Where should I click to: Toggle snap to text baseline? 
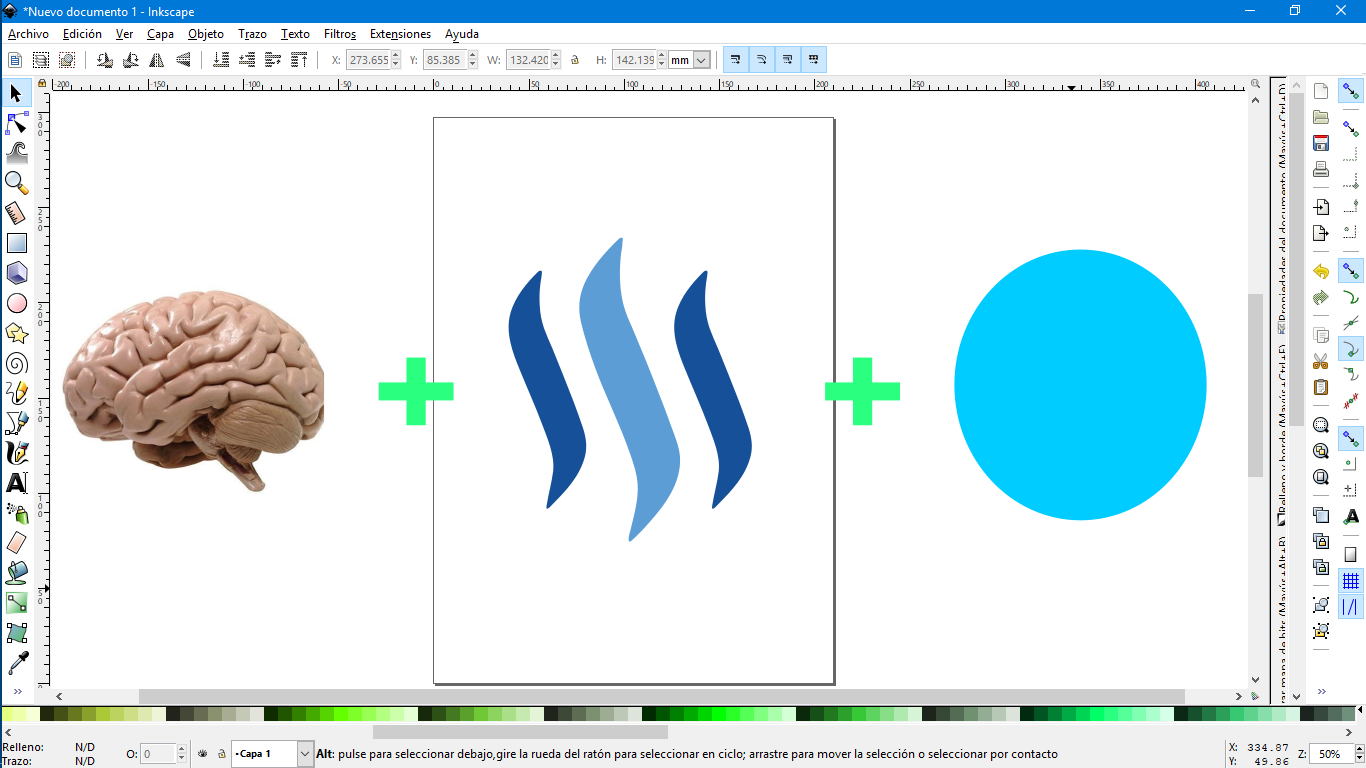point(1351,517)
